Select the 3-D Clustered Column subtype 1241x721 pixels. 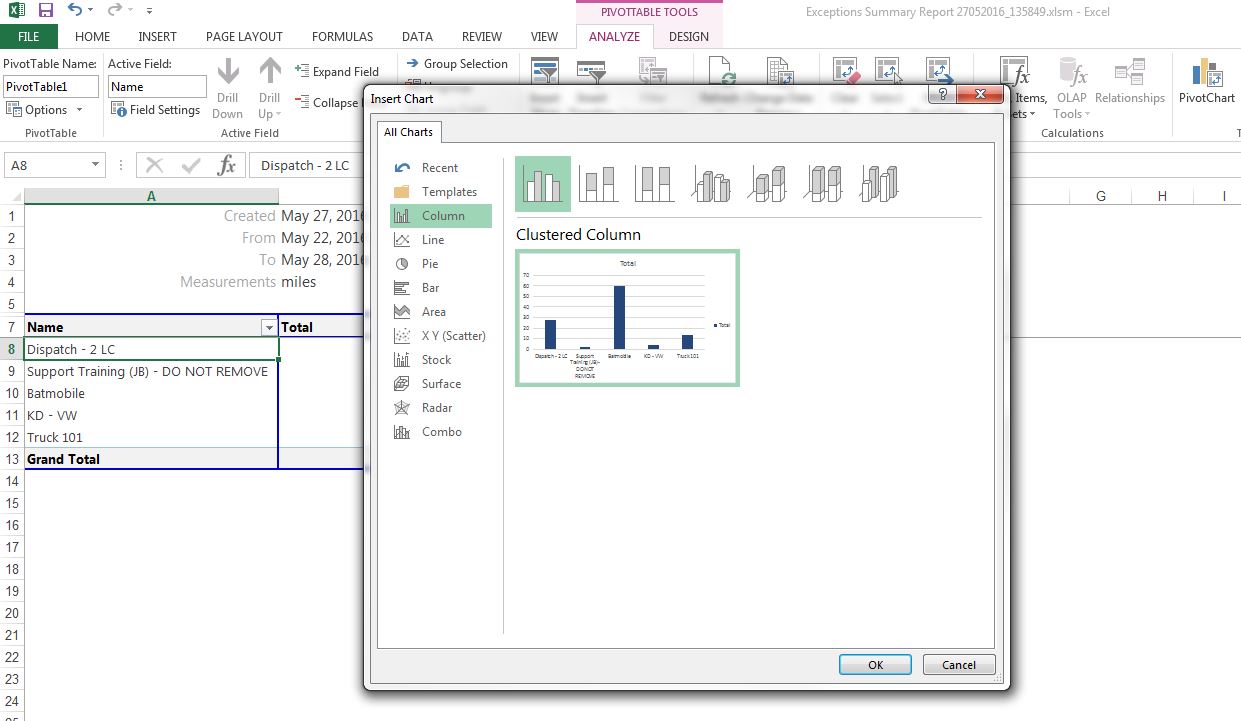point(711,184)
